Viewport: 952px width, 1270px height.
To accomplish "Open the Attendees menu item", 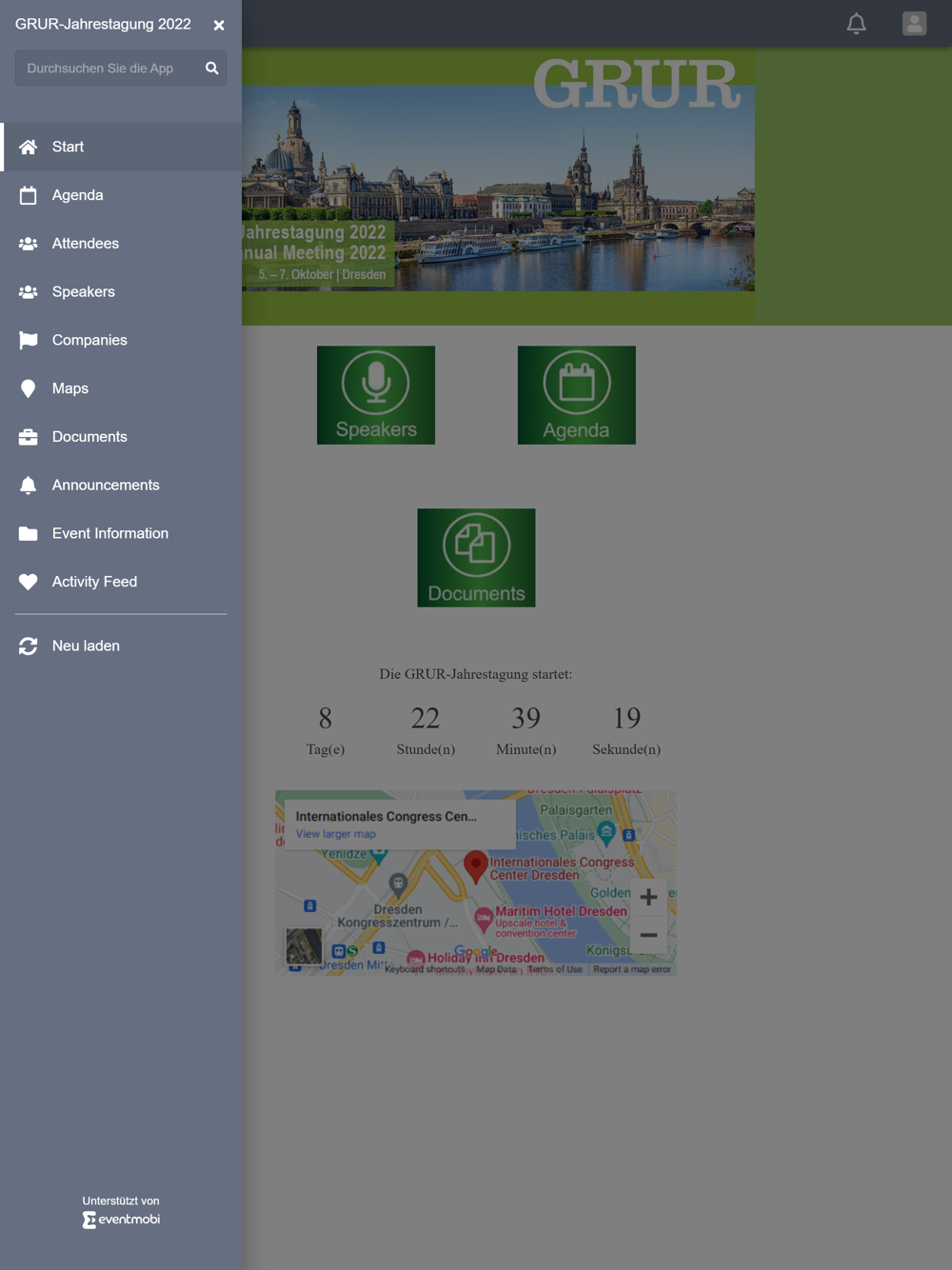I will [x=121, y=244].
